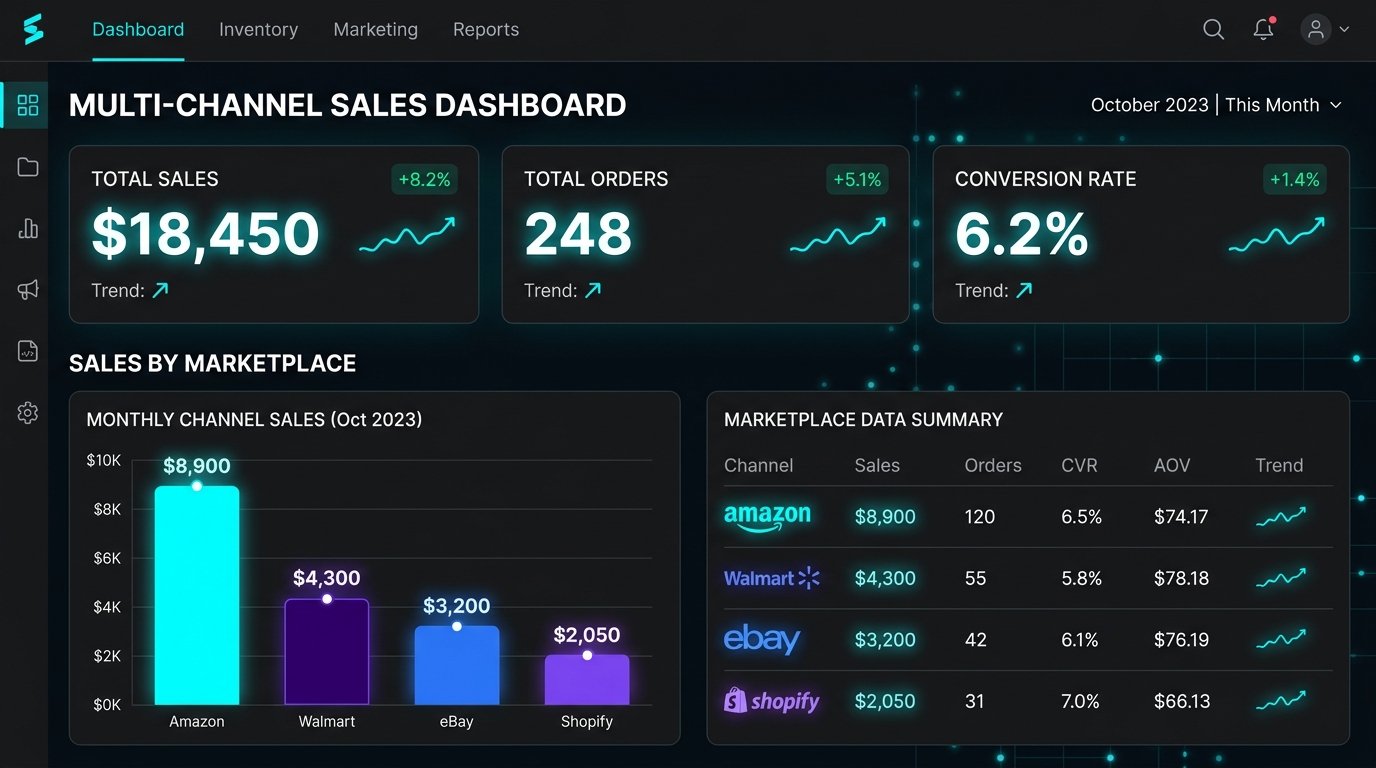Sort table by the Sales column header
Viewport: 1376px width, 768px height.
coord(877,465)
